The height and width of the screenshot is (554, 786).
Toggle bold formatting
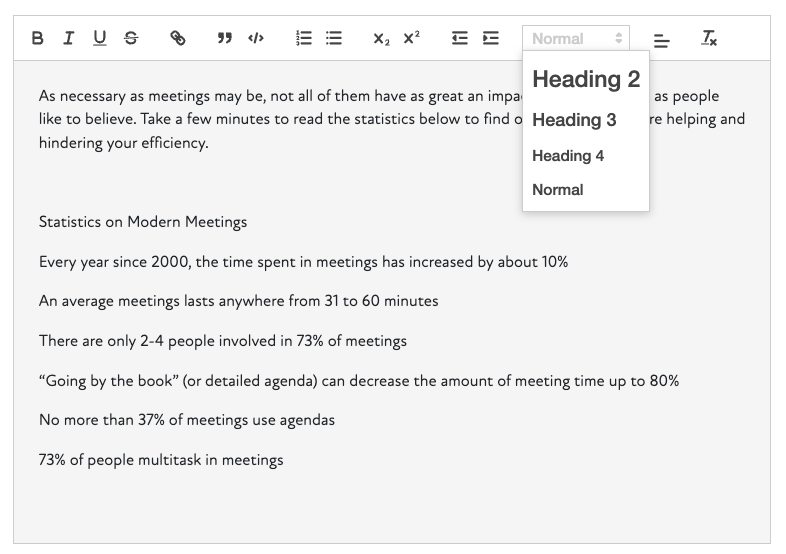click(x=38, y=38)
